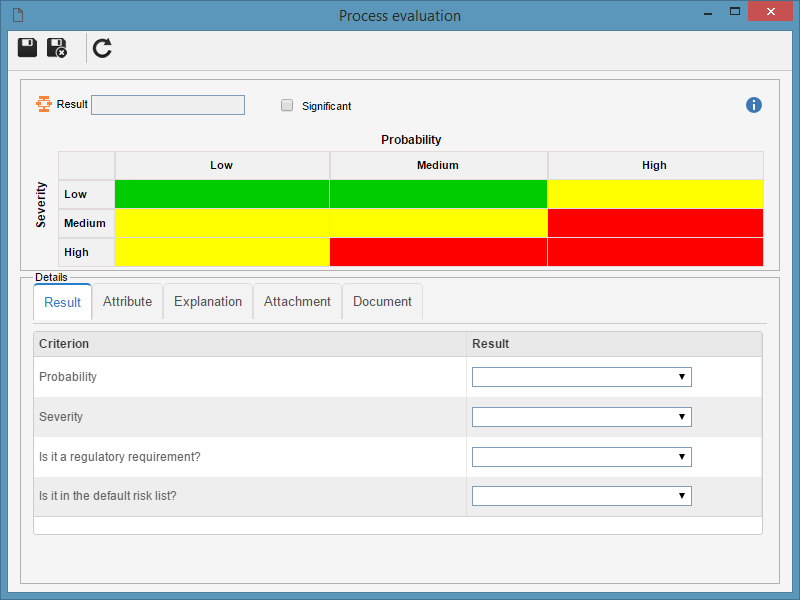
Task: Expand the default risk list dropdown
Action: point(582,496)
